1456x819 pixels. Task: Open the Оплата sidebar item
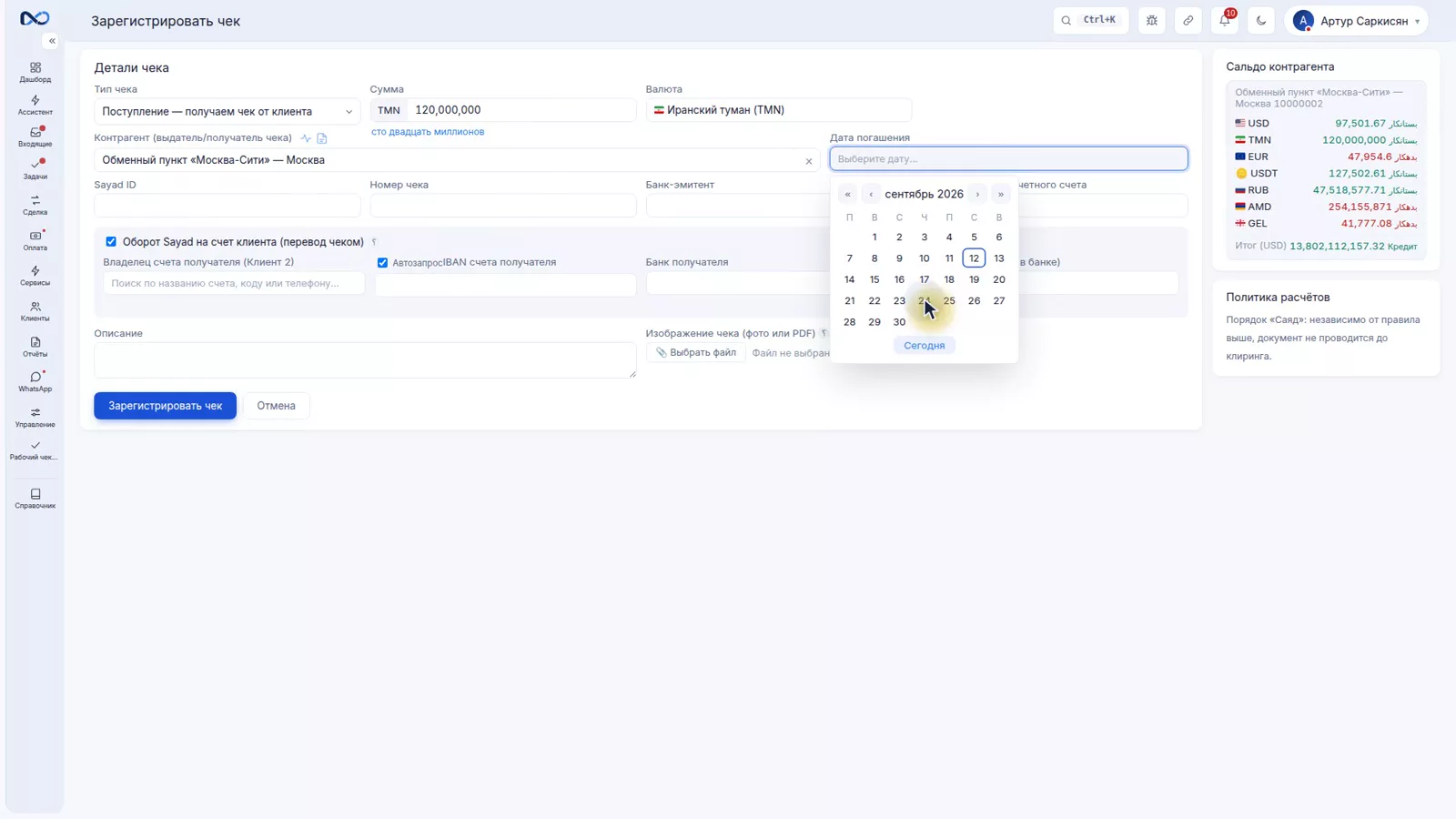coord(35,241)
